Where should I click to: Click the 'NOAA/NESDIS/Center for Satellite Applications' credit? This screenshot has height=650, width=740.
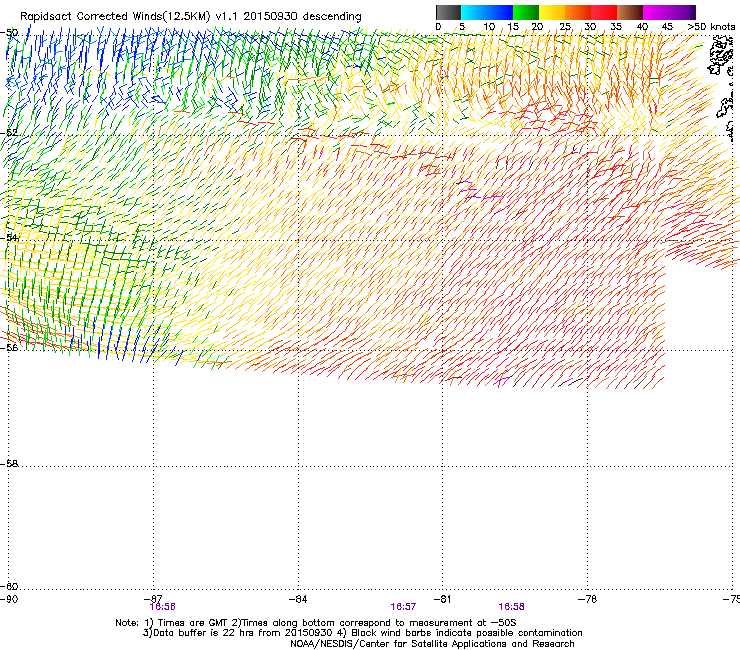[x=432, y=644]
